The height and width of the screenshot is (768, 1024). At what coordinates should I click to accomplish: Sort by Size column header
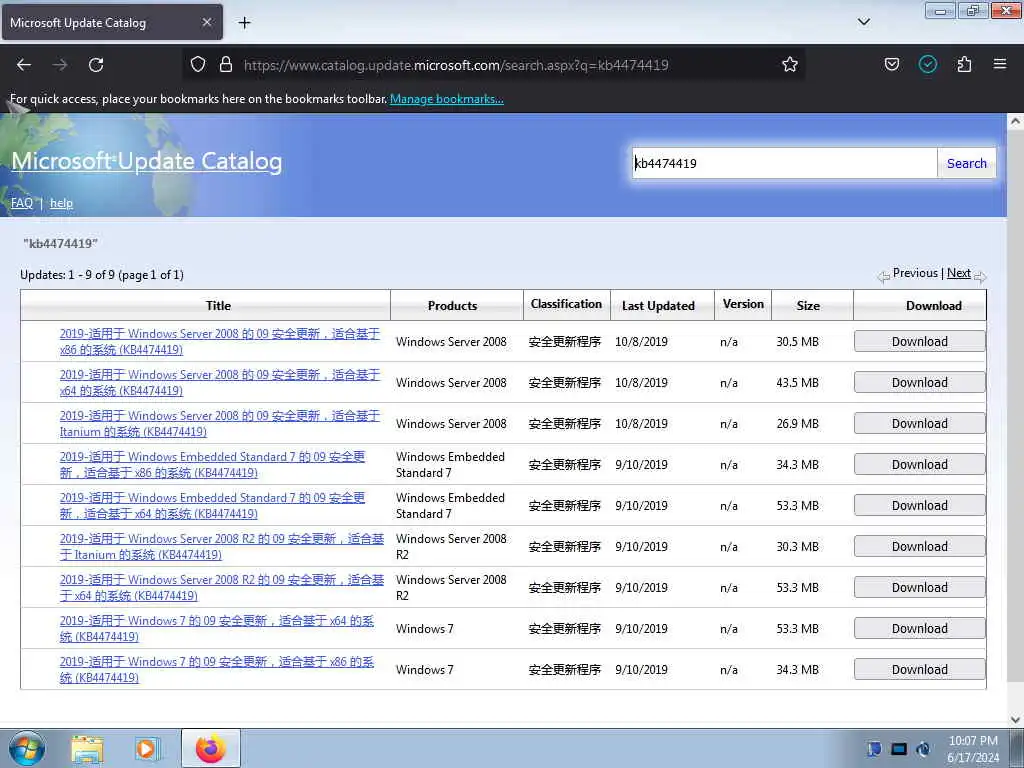807,306
